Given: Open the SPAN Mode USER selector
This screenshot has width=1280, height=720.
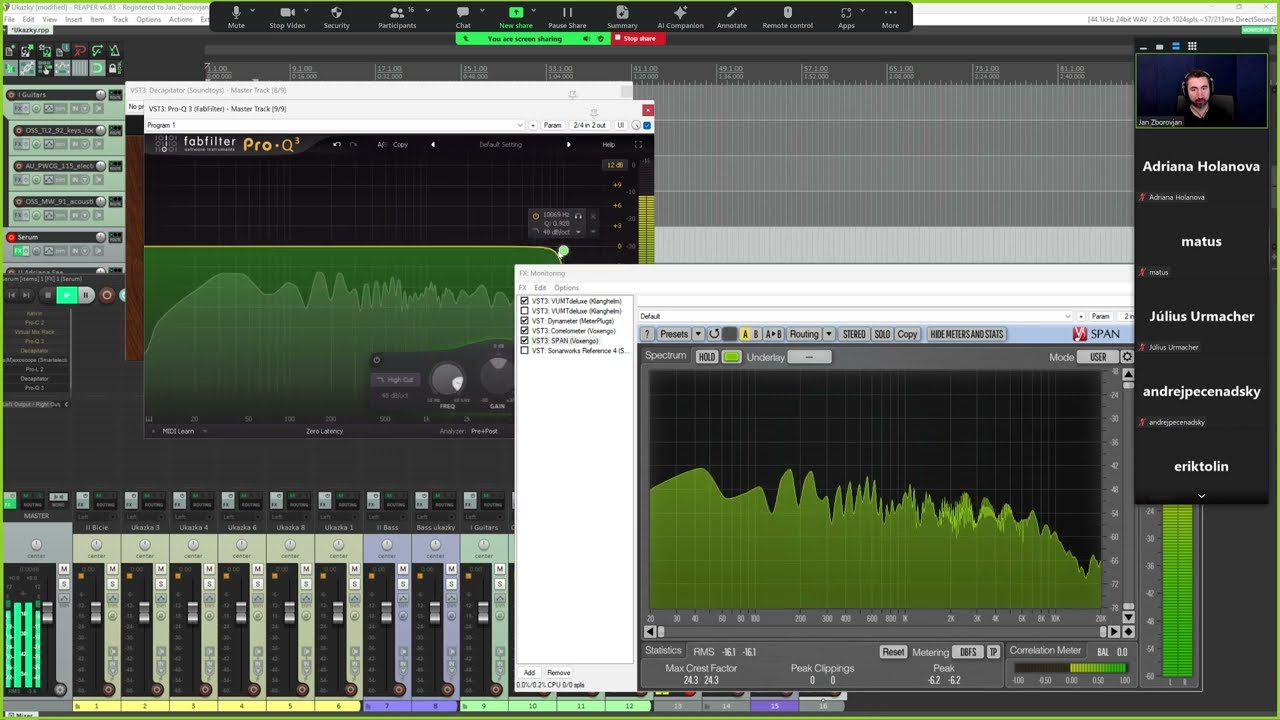Looking at the screenshot, I should (x=1098, y=357).
